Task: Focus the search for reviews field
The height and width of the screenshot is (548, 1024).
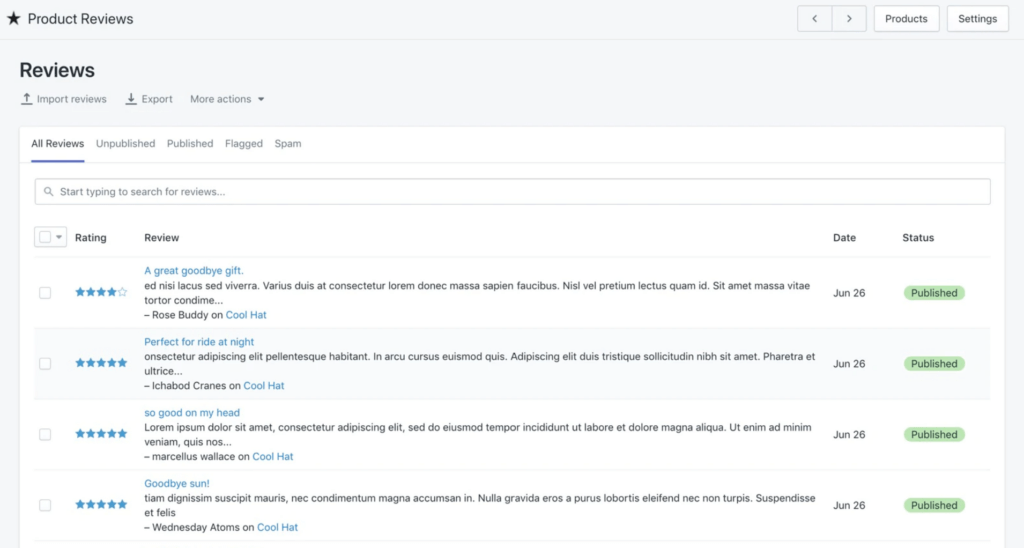Action: 513,191
